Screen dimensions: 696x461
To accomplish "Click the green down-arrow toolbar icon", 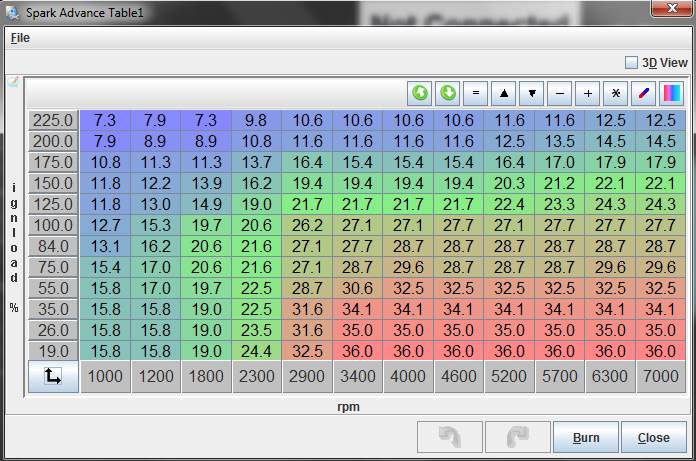I will tap(448, 93).
